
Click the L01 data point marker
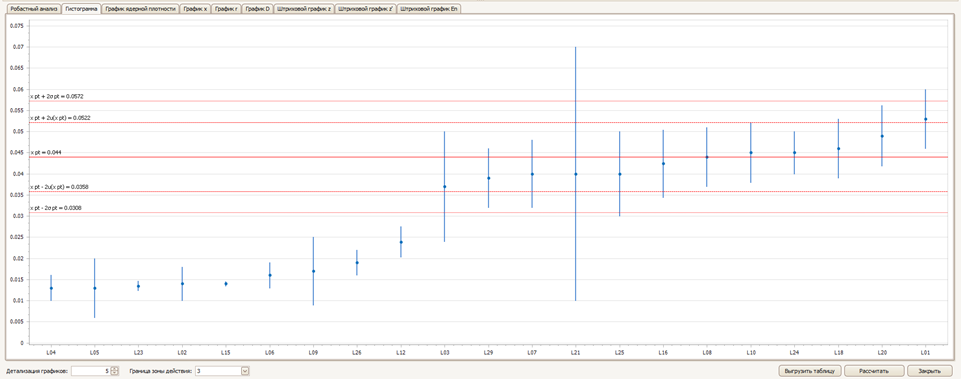point(925,119)
